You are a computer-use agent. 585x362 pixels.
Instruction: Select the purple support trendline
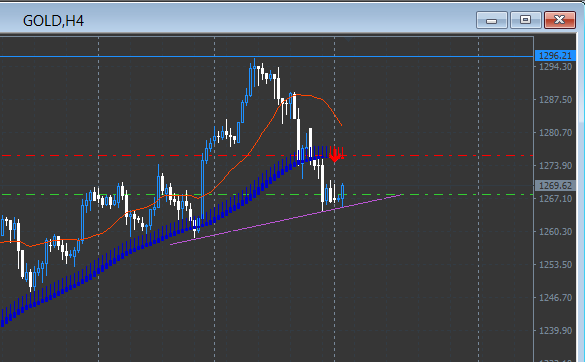click(286, 219)
